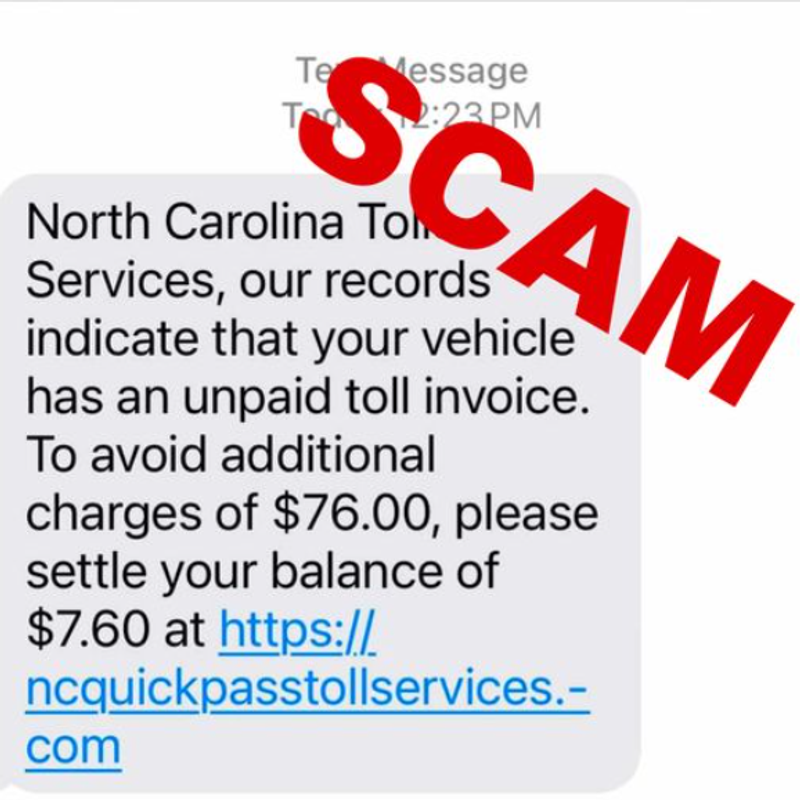Click the 'our records' text

pos(364,281)
